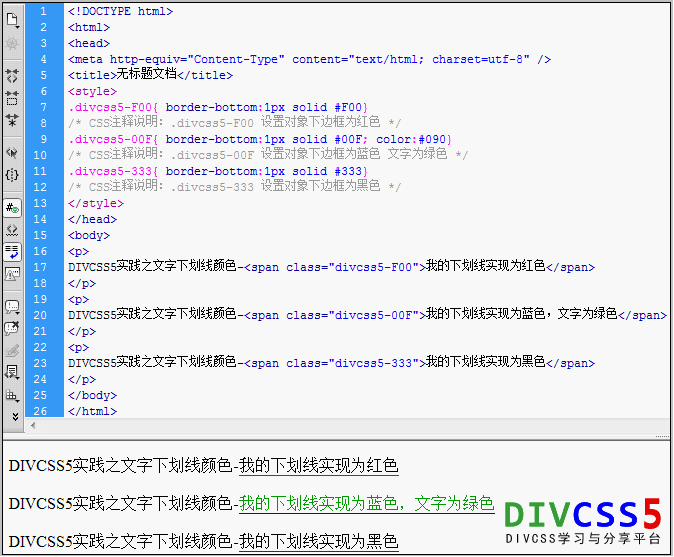The width and height of the screenshot is (674, 557).
Task: Click the .divcss5-F00 selector on line 7
Action: 110,107
